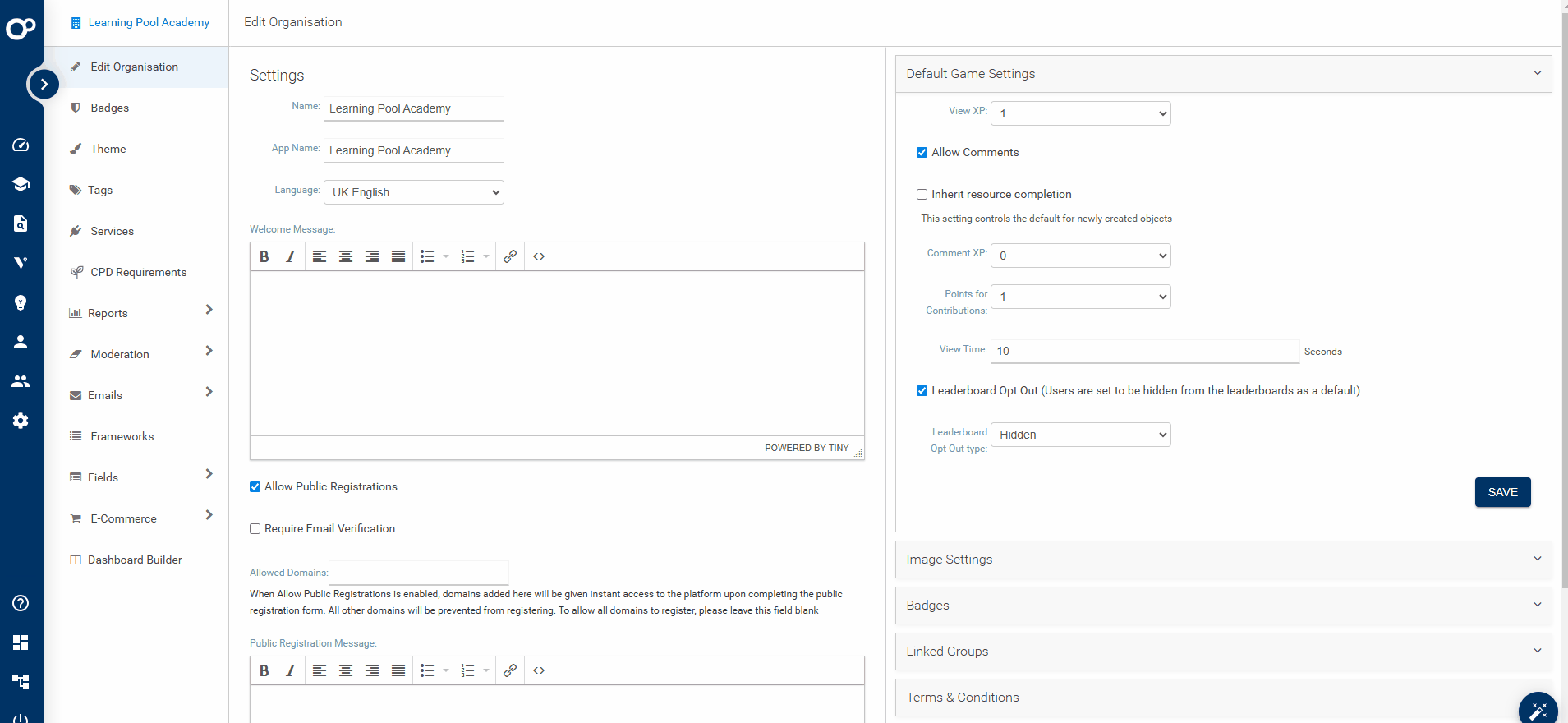
Task: Click the View Time input field
Action: point(1144,351)
